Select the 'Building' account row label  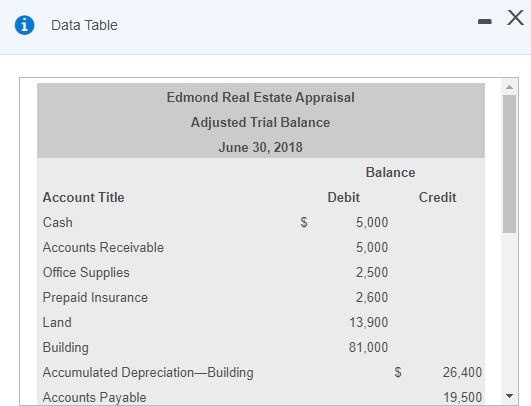point(66,347)
